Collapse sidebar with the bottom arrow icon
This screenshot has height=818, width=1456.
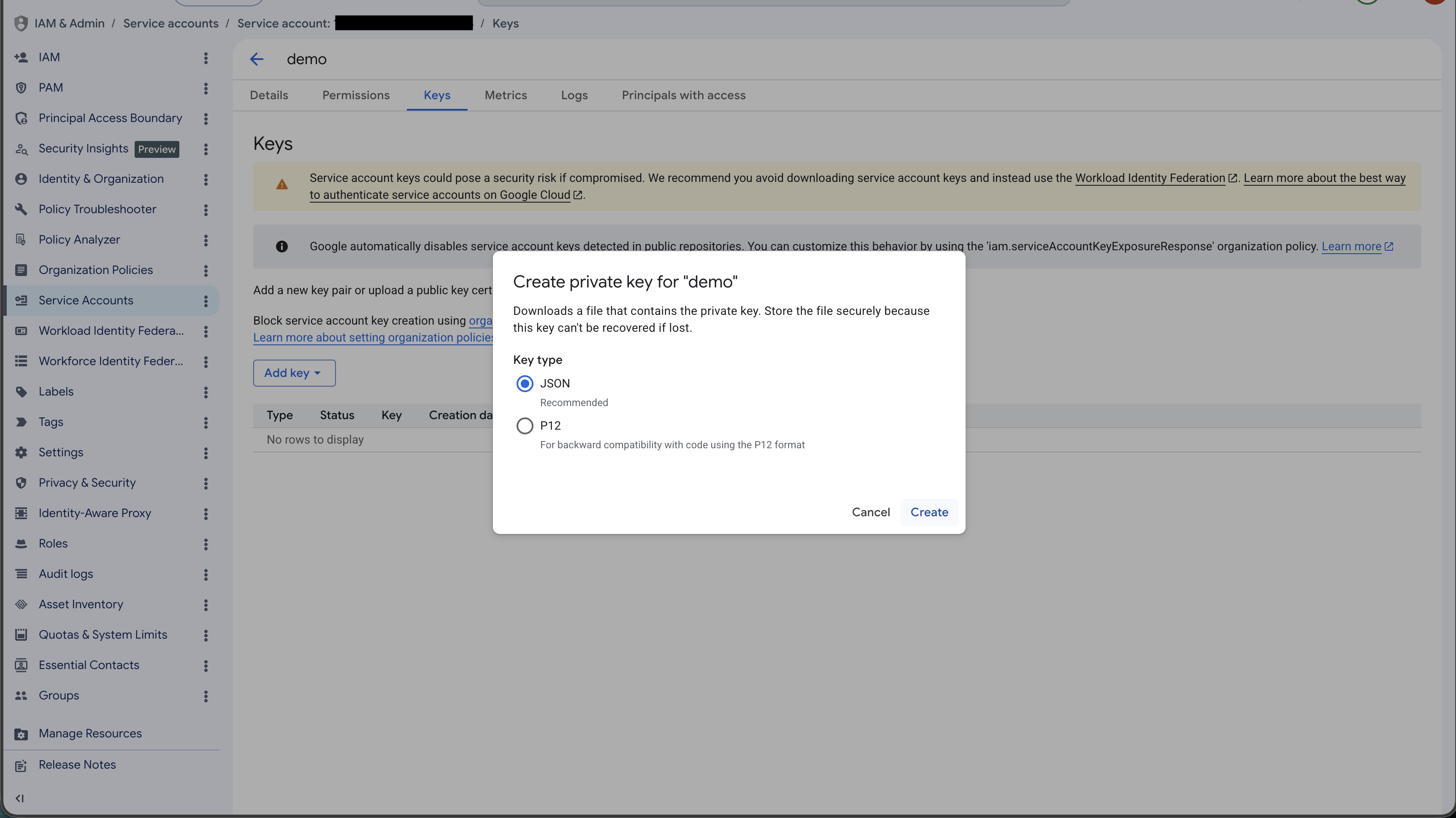(20, 799)
